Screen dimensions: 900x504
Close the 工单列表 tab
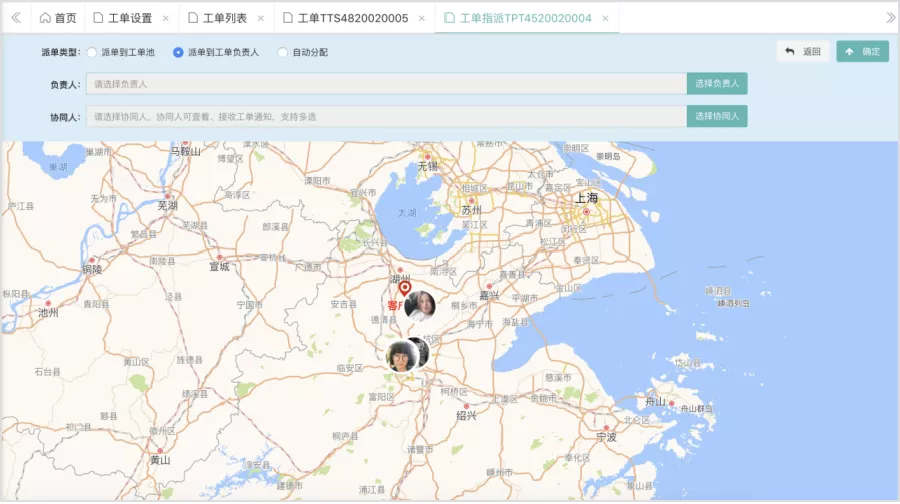[x=261, y=18]
